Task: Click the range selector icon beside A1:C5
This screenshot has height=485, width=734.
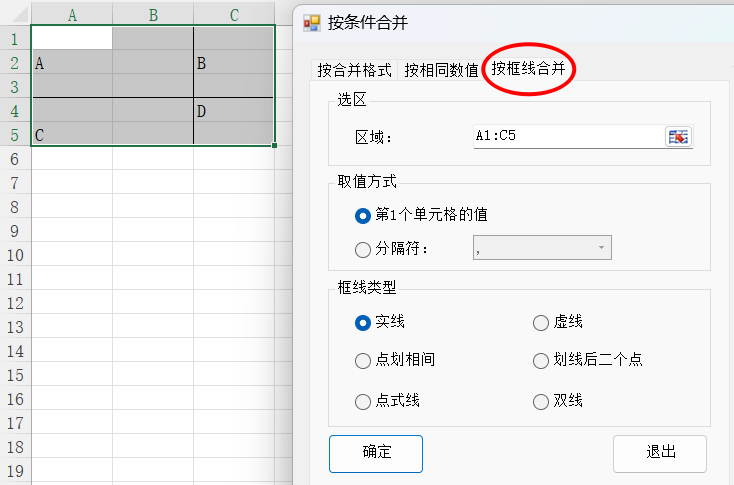Action: pyautogui.click(x=678, y=137)
